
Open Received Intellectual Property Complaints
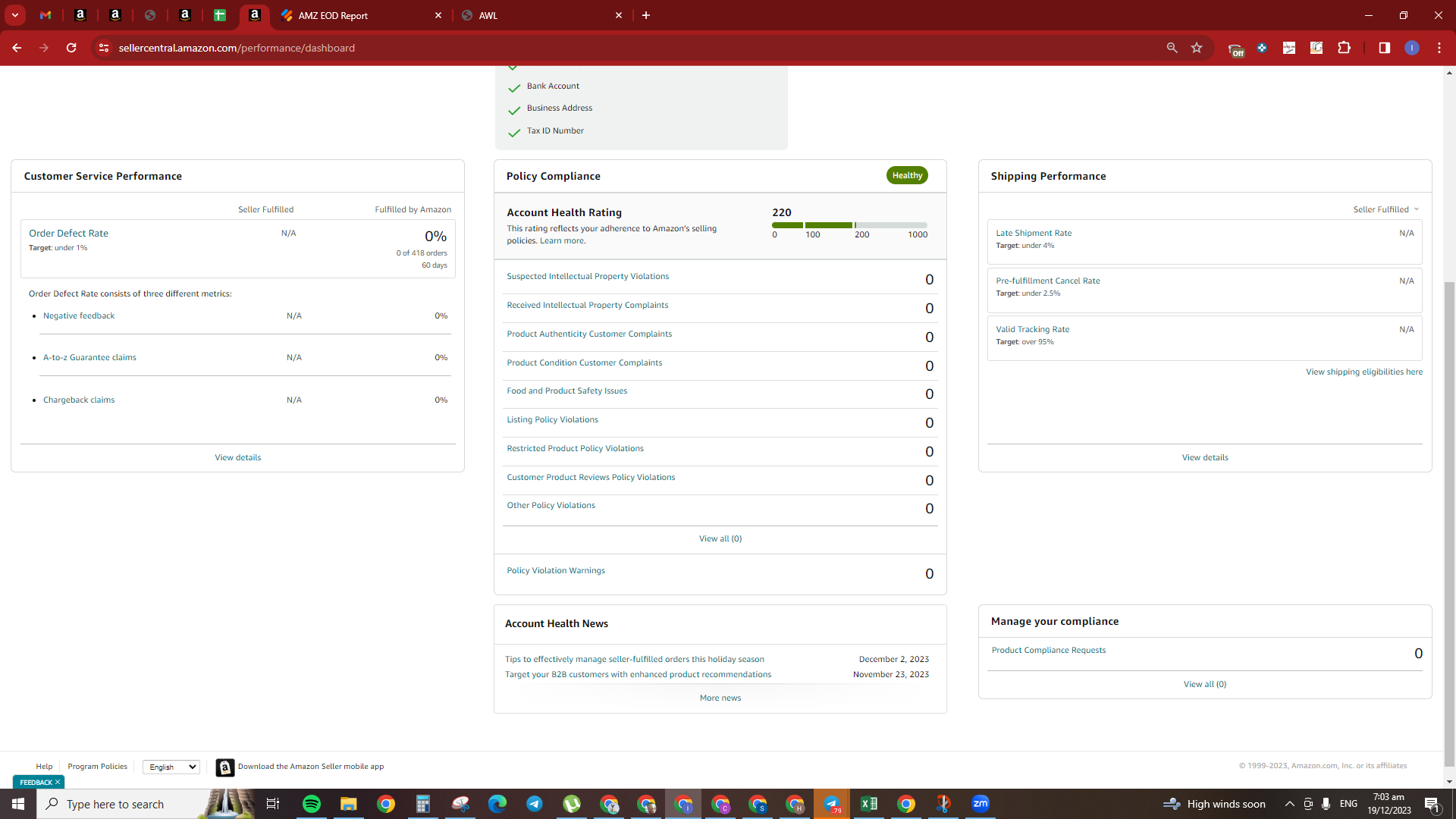point(588,305)
